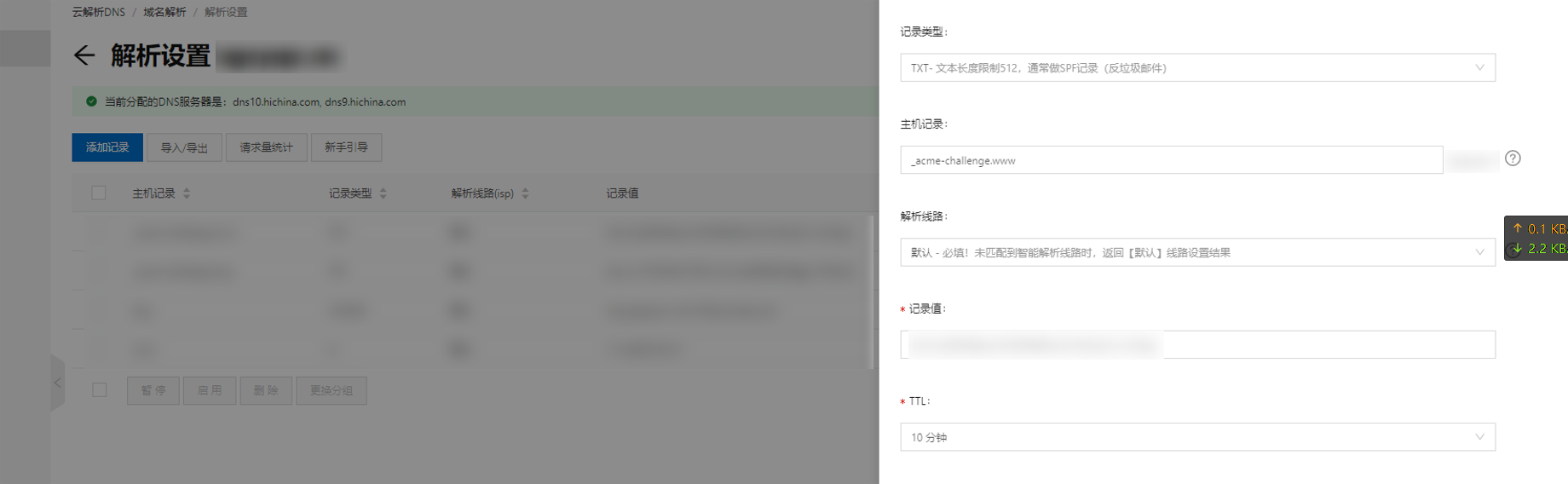Viewport: 1568px width, 484px height.
Task: Click the 主机记录 input with _acme-challenge.www
Action: 1171,160
